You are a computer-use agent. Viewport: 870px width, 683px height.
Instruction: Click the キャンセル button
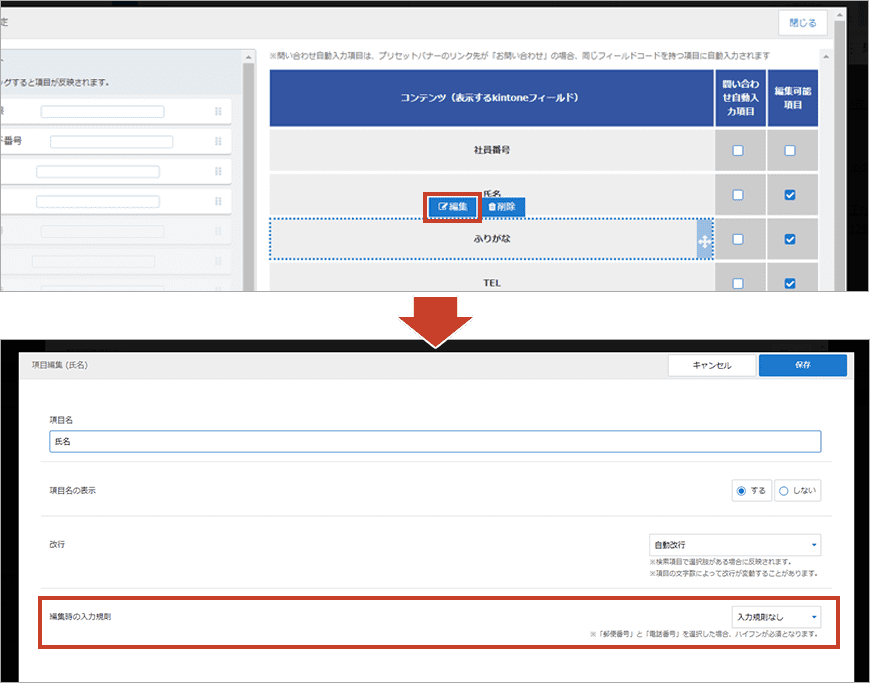click(711, 366)
